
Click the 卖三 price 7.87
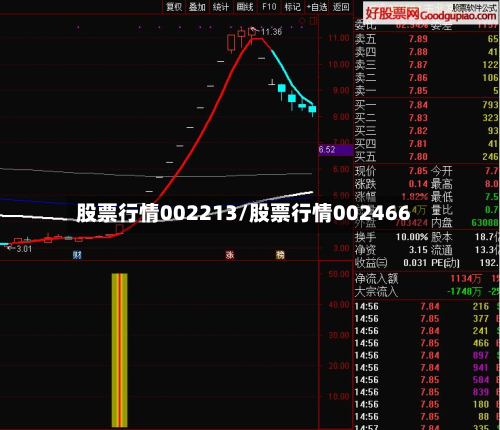tap(418, 65)
